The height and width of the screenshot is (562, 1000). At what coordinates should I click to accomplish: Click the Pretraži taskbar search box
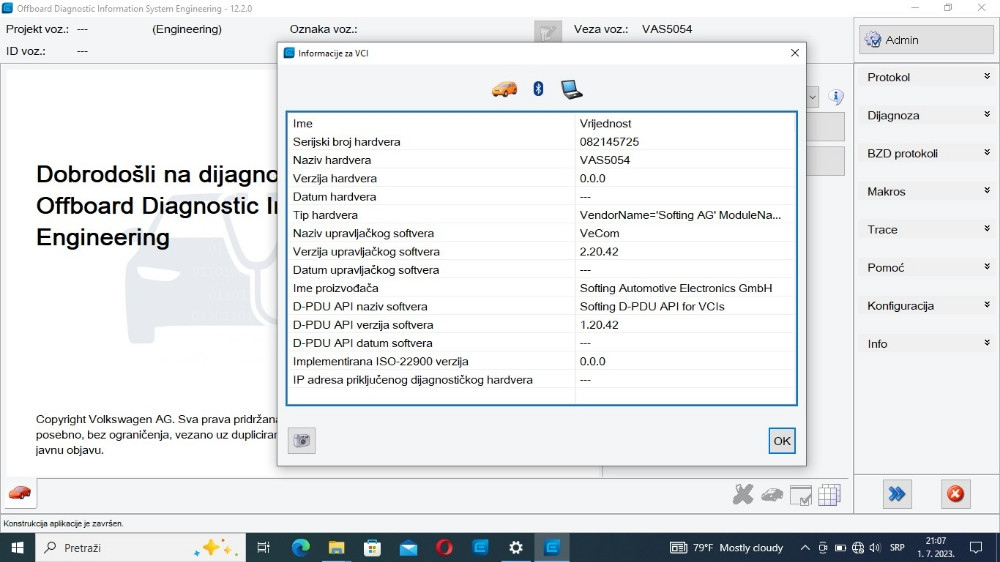140,547
